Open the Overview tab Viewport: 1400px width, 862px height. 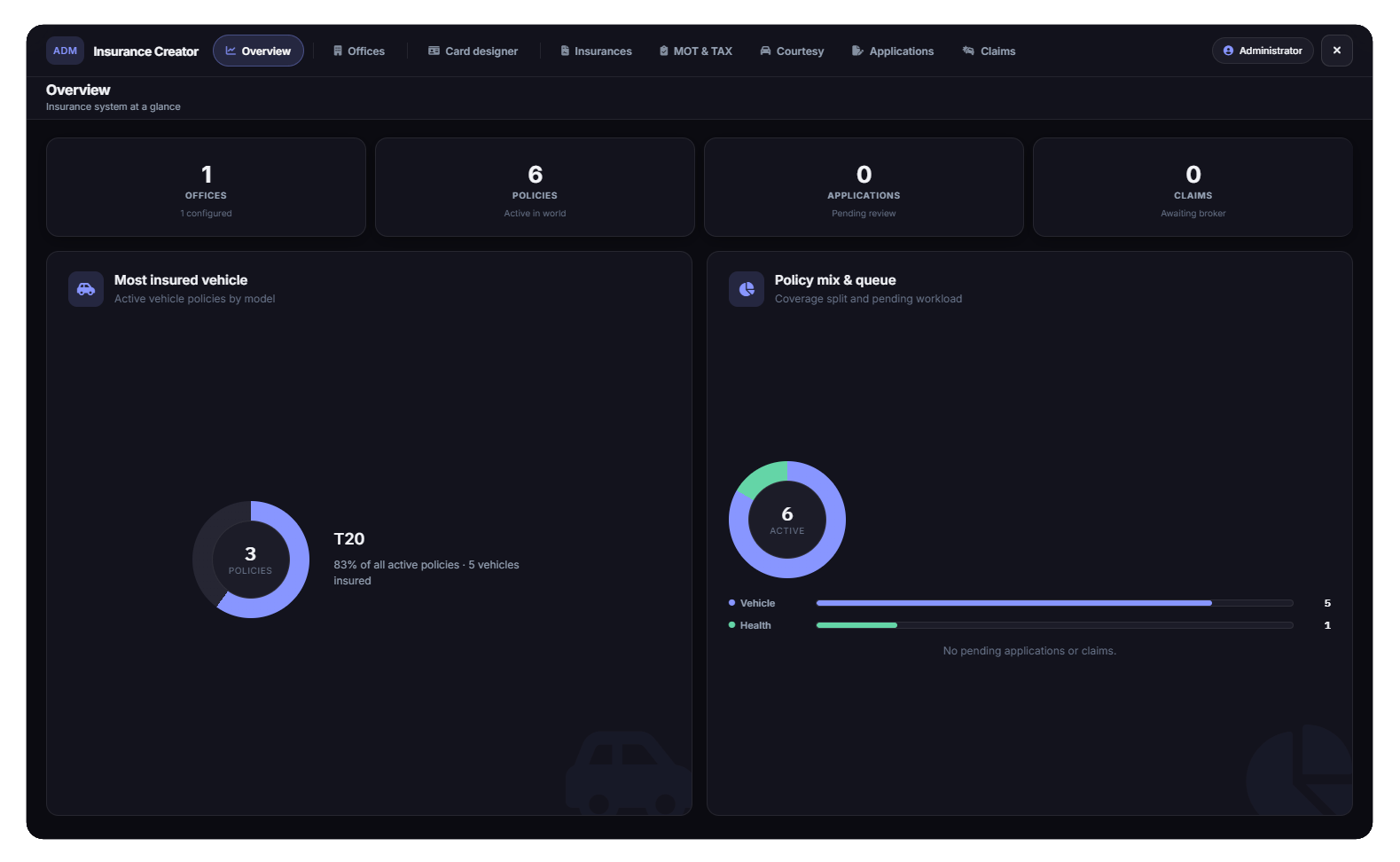click(x=258, y=51)
